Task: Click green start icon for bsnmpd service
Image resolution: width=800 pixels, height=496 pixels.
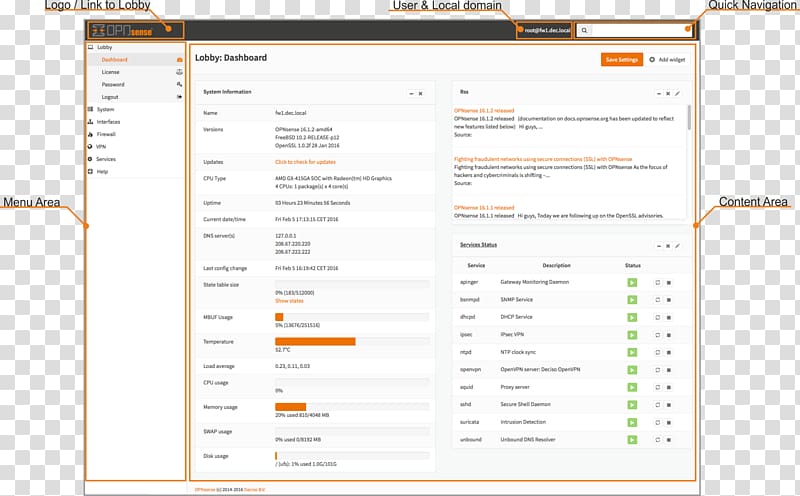Action: click(632, 300)
